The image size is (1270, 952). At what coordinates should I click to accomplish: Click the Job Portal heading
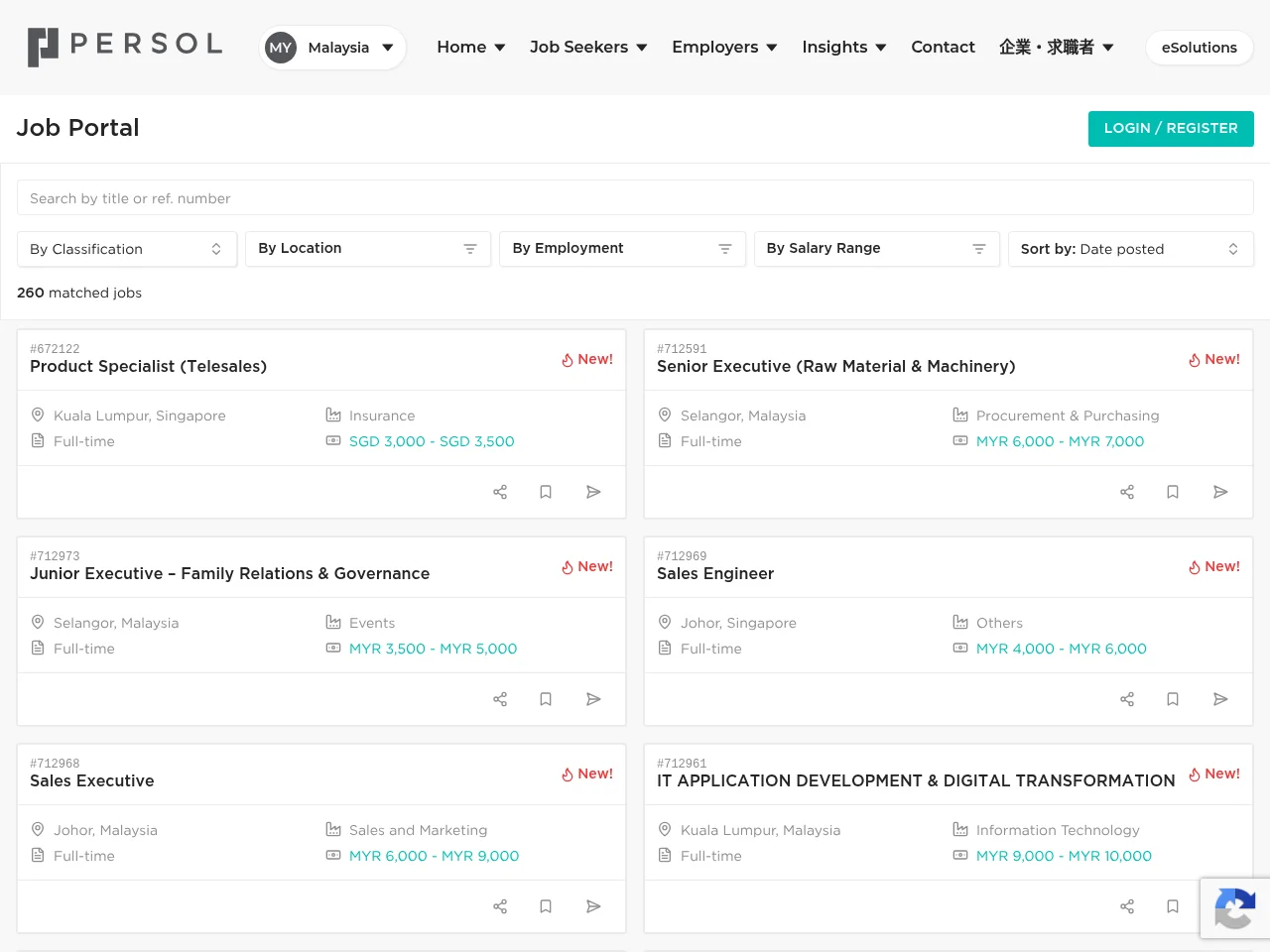(77, 128)
